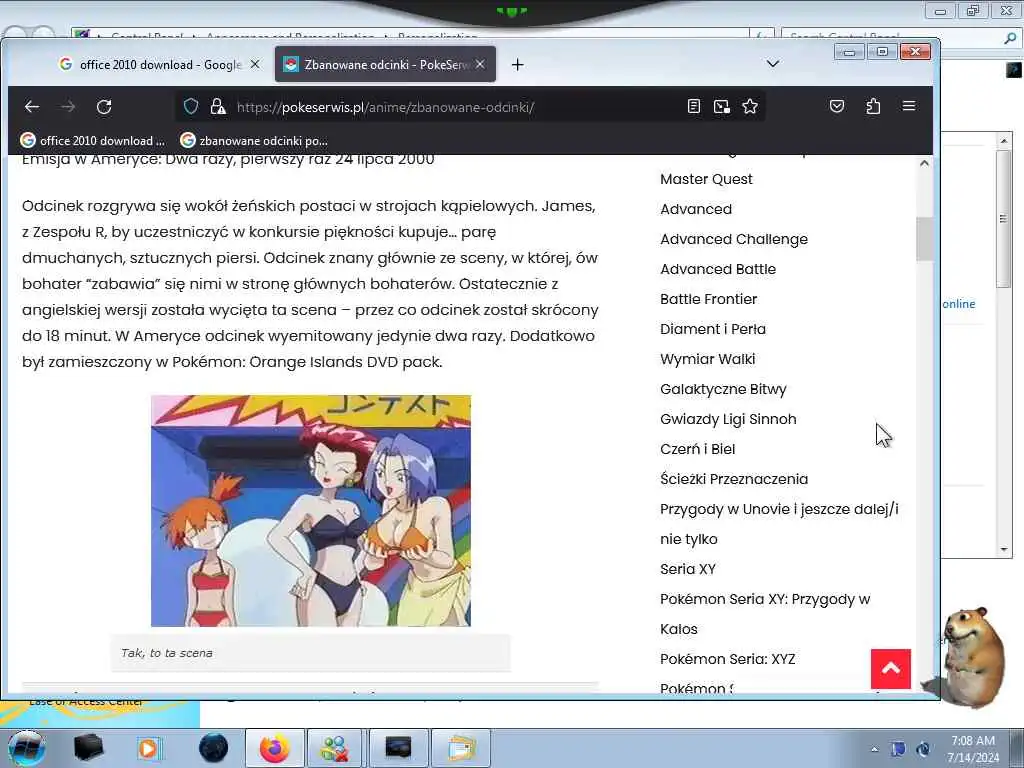Click the 'Tak, to ta scena' caption
1024x768 pixels.
coord(167,653)
